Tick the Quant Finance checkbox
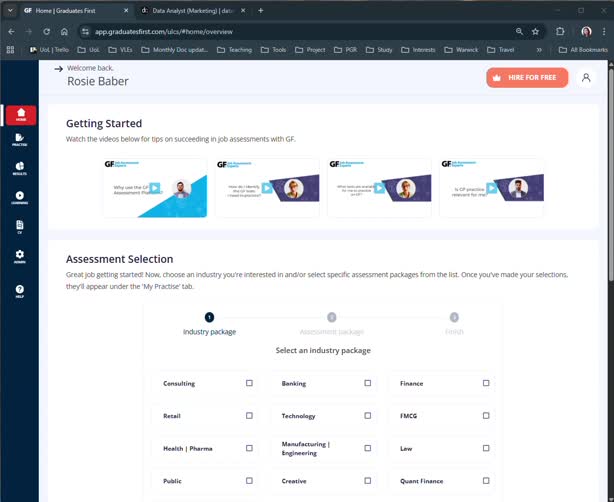The width and height of the screenshot is (614, 502). pyautogui.click(x=486, y=480)
